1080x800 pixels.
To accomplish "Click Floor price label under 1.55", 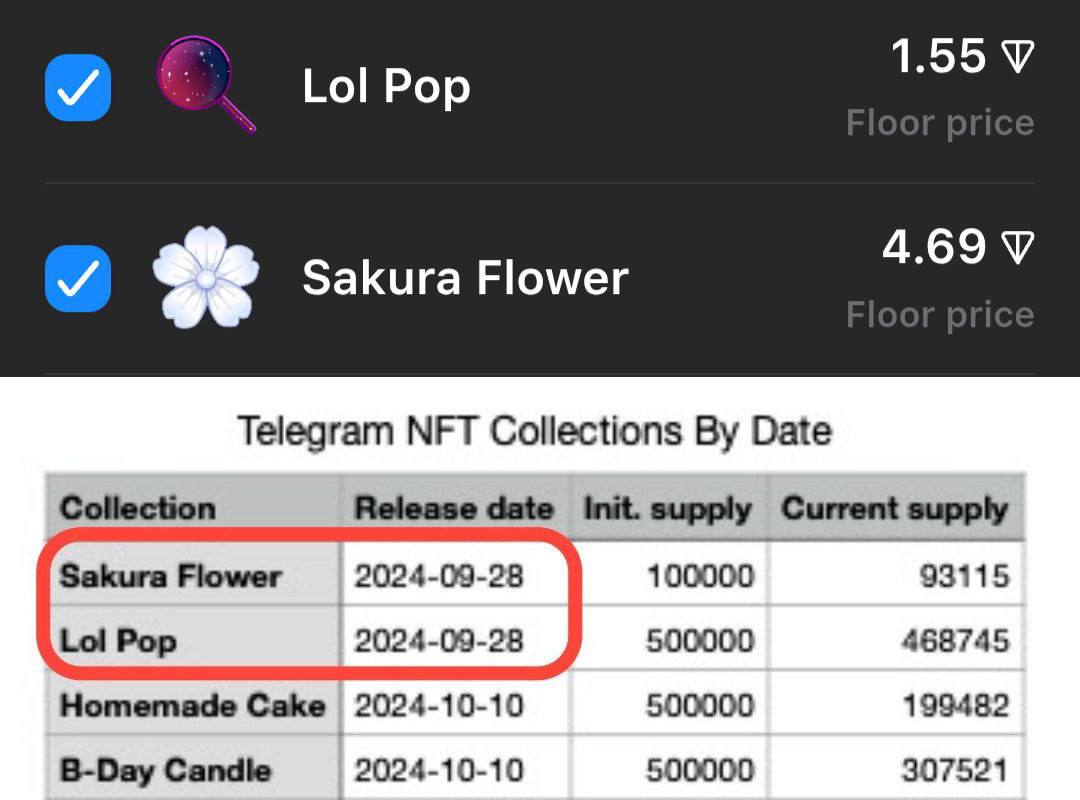I will point(940,123).
